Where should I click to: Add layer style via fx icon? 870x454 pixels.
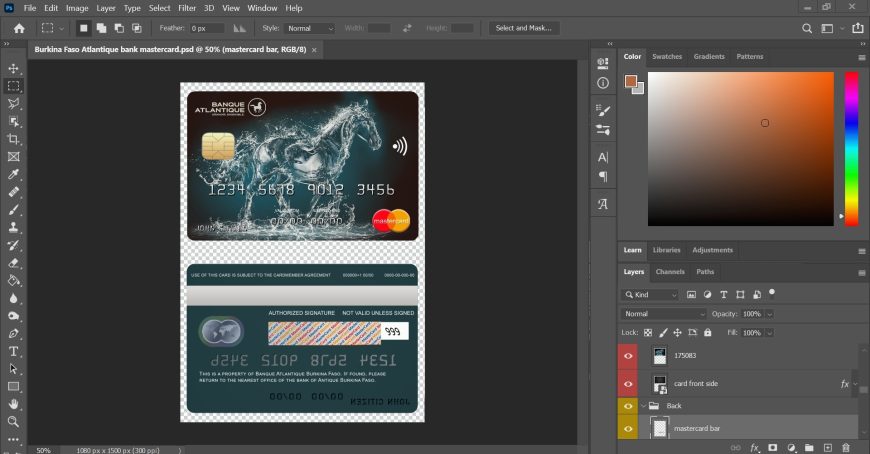coord(755,448)
